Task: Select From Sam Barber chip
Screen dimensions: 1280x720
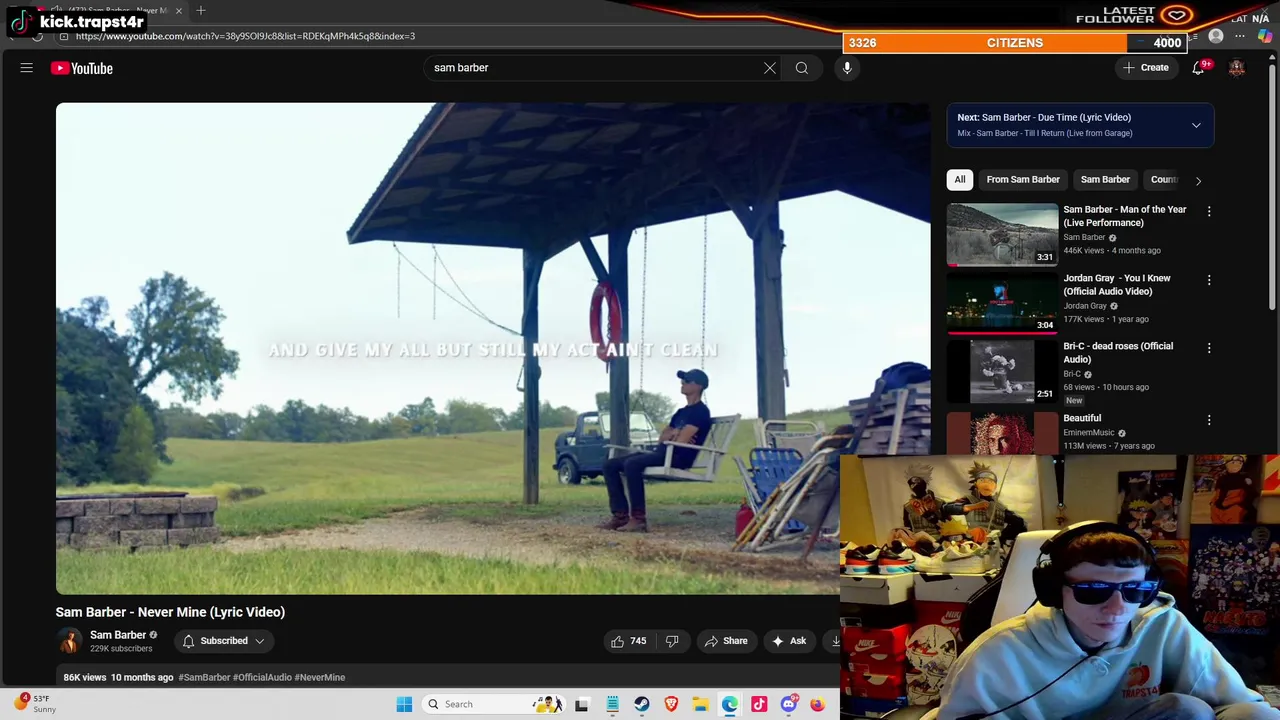Action: click(1023, 180)
